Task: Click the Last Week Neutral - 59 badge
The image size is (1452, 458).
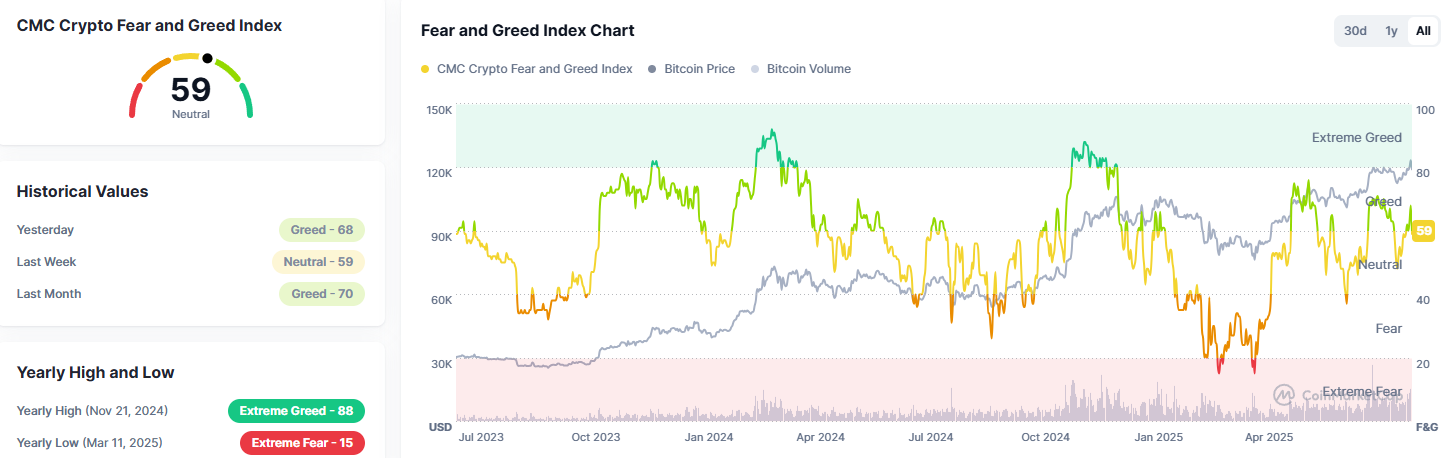Action: coord(318,262)
